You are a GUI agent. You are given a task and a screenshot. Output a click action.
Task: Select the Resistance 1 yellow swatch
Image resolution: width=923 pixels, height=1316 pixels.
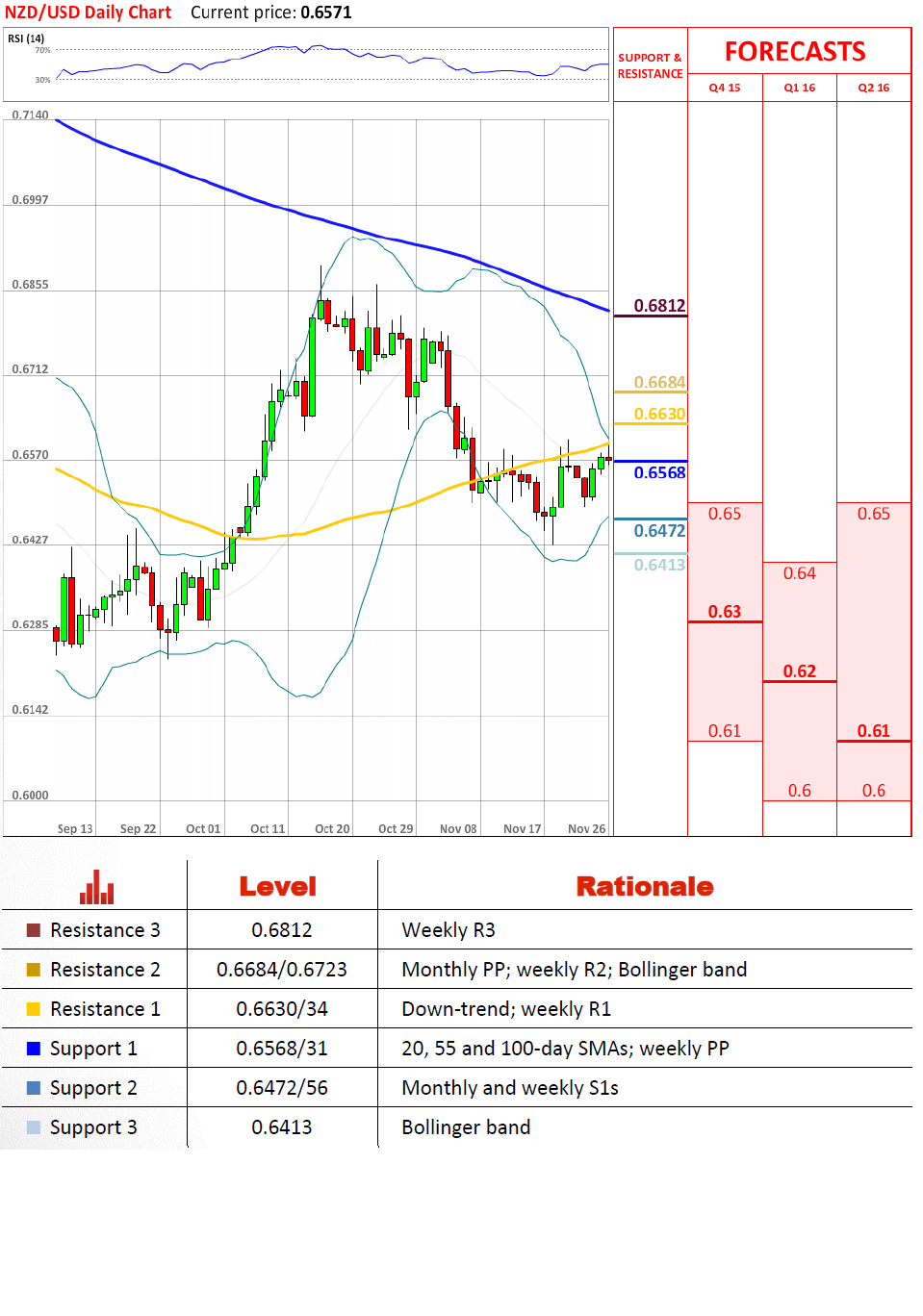pos(34,1009)
